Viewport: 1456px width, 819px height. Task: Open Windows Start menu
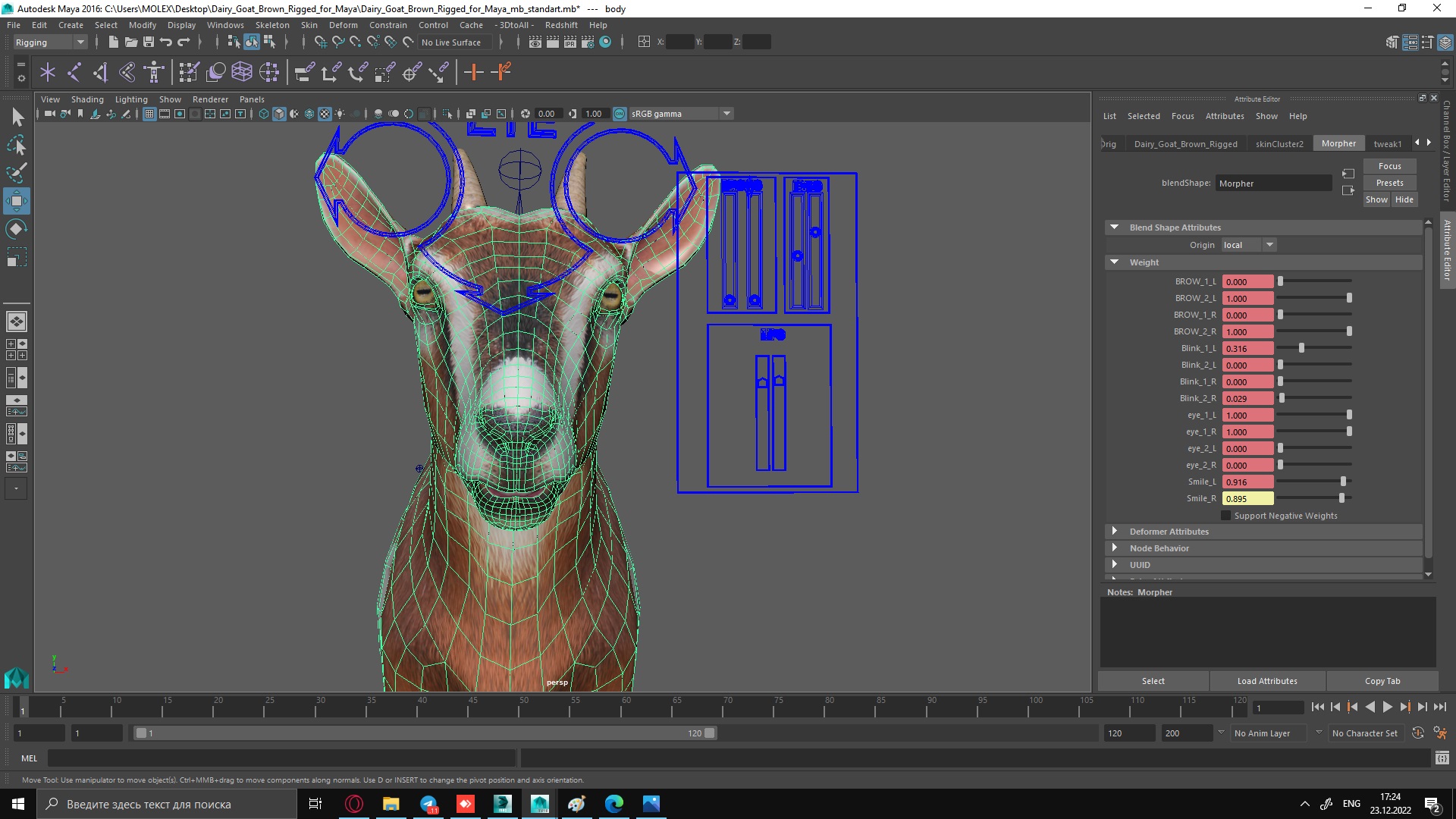18,804
